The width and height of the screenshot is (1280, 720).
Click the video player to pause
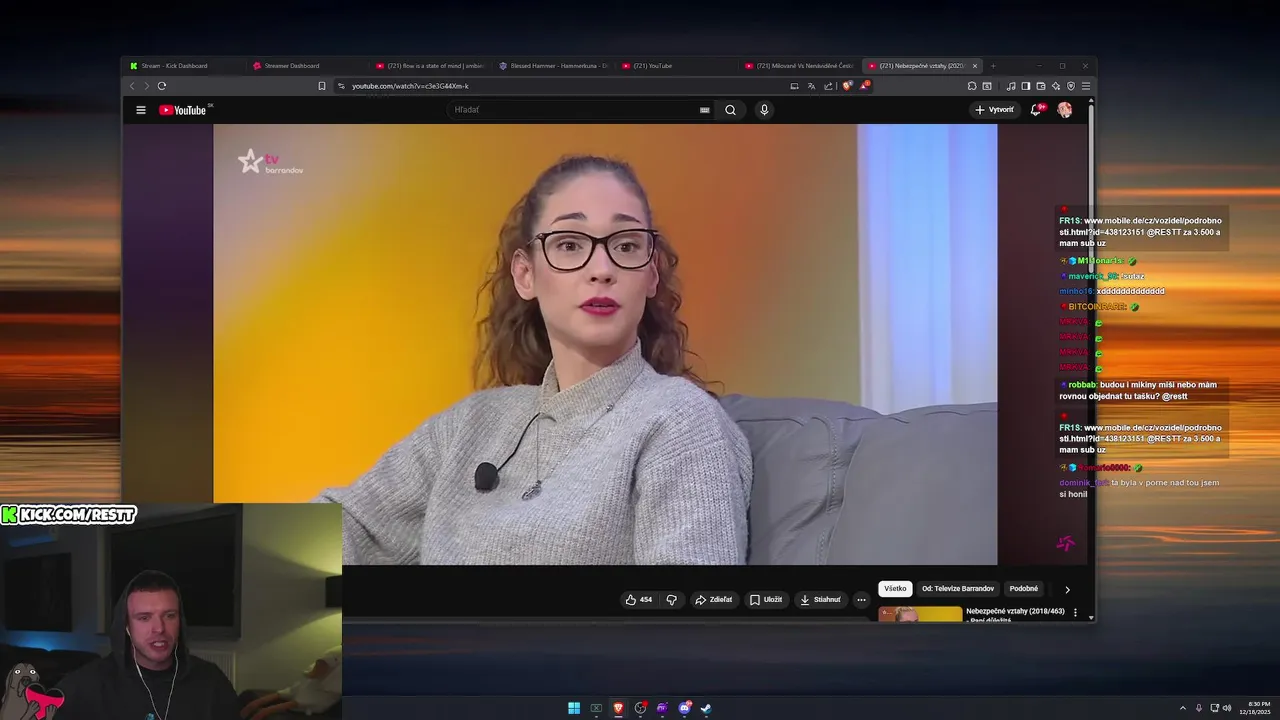click(605, 345)
